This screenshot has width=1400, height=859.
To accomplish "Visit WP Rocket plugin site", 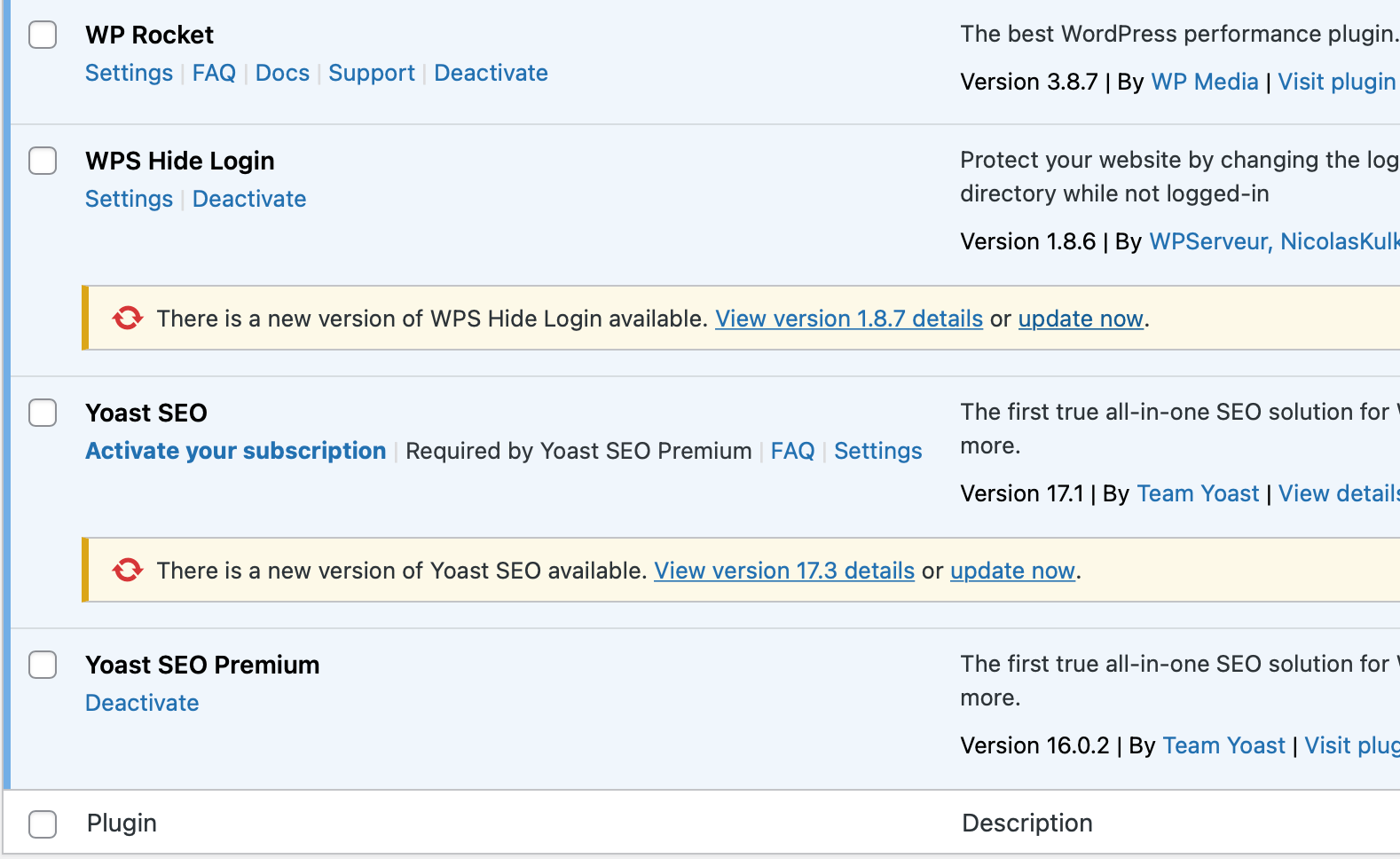I will pyautogui.click(x=1338, y=82).
